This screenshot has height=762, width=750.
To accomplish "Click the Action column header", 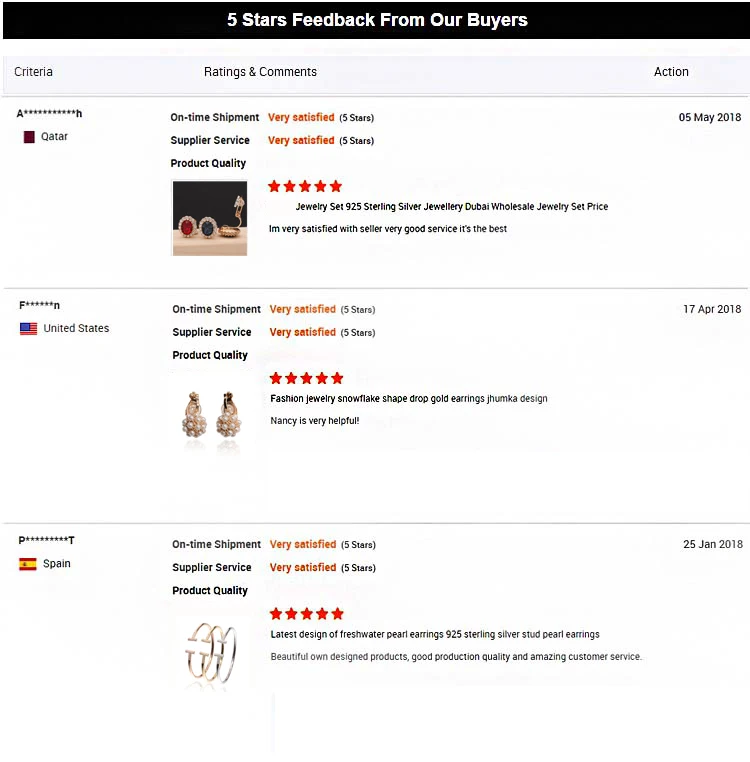I will [x=671, y=72].
